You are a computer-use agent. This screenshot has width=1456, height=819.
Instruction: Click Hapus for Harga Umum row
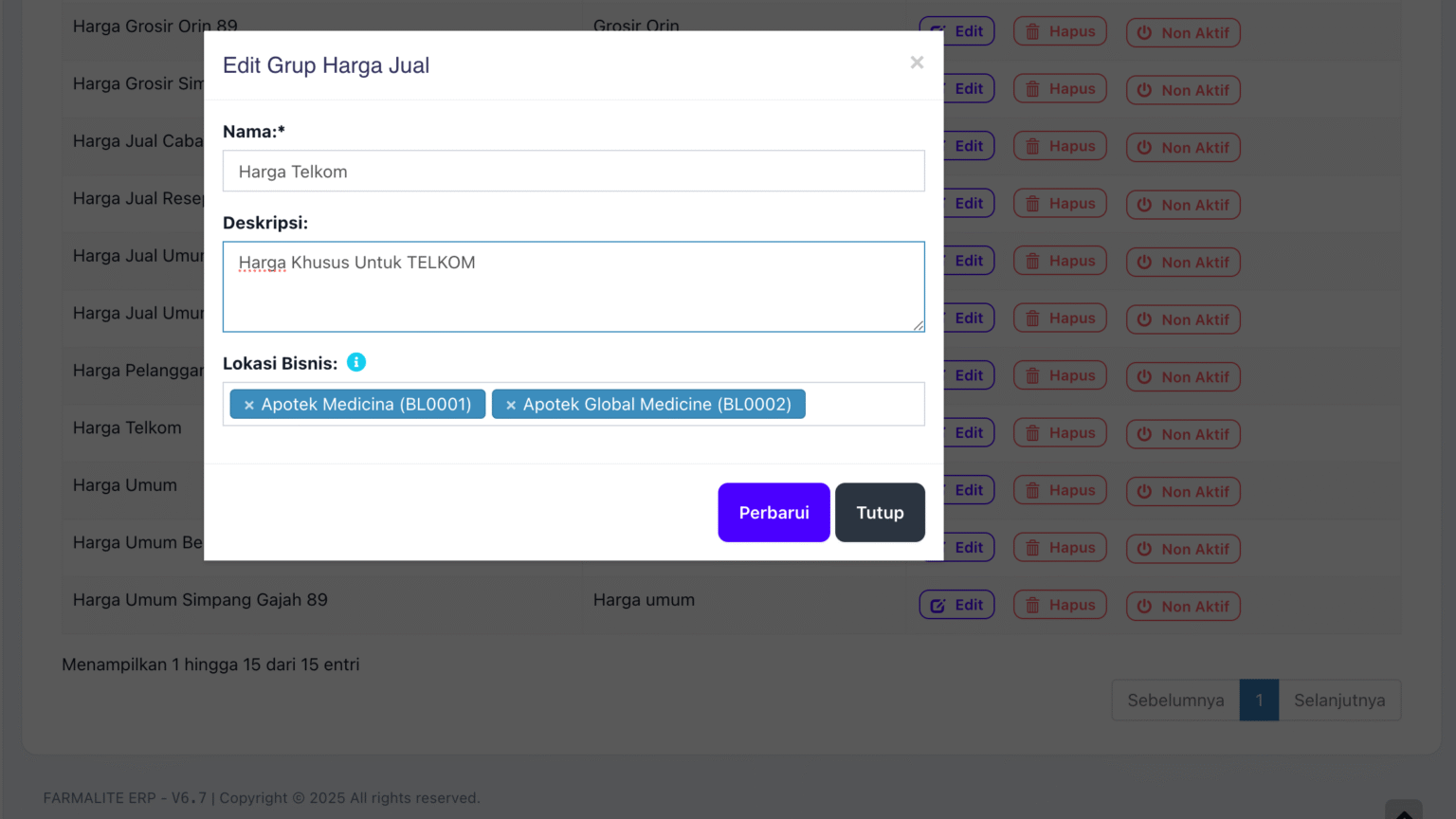(x=1060, y=490)
